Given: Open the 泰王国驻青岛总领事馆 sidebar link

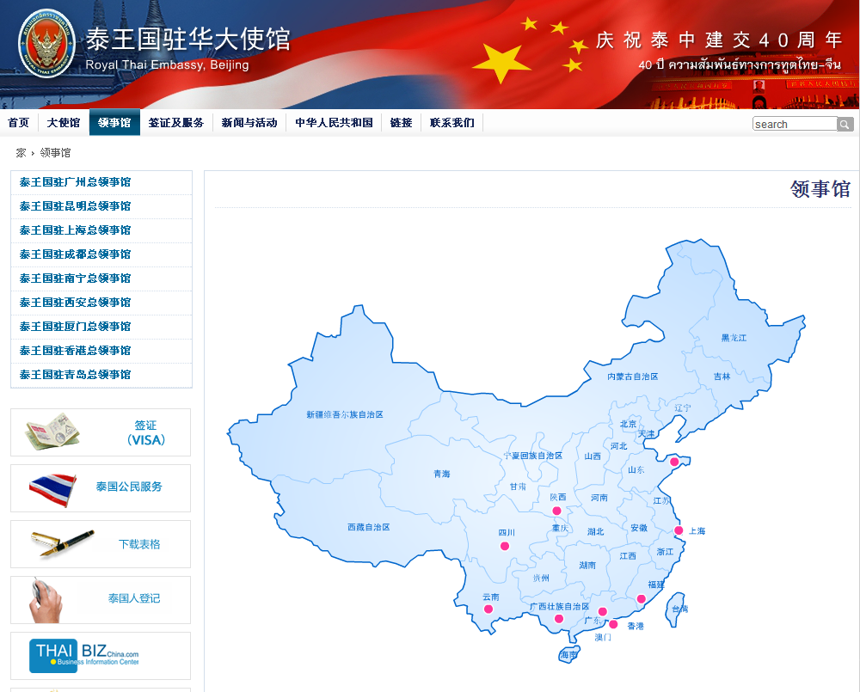Looking at the screenshot, I should 75,374.
